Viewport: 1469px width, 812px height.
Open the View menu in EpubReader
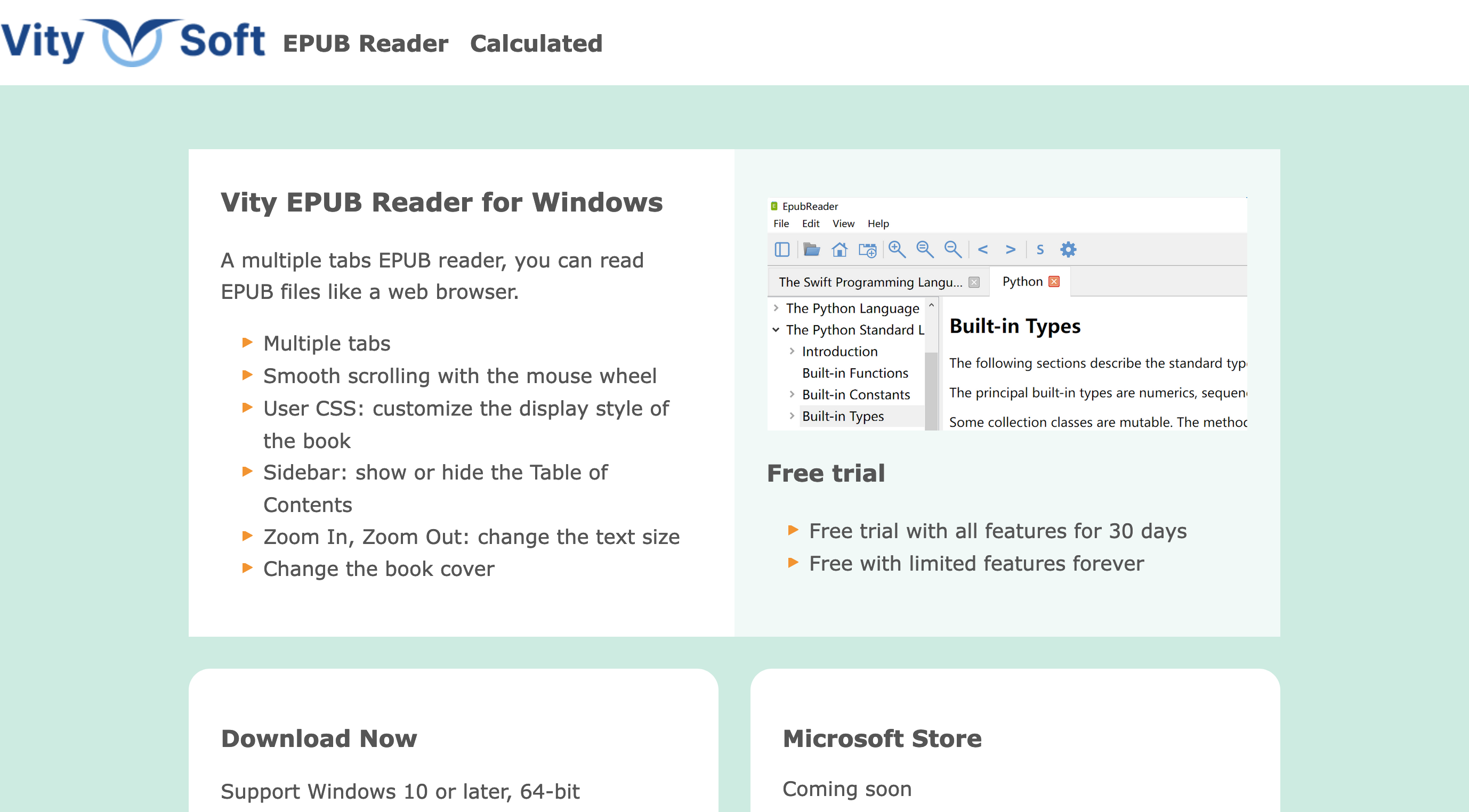(x=843, y=224)
